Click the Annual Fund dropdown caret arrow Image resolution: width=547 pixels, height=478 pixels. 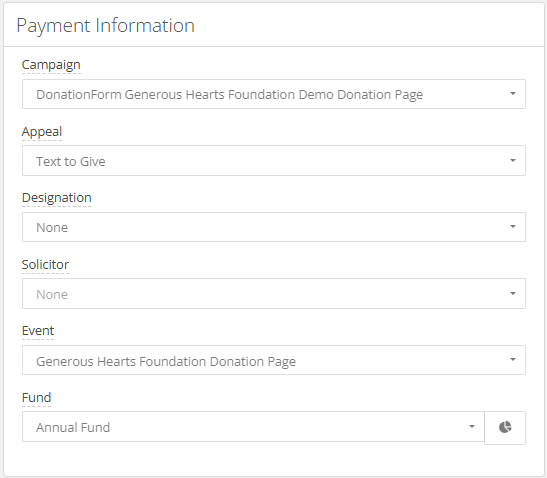tap(472, 426)
